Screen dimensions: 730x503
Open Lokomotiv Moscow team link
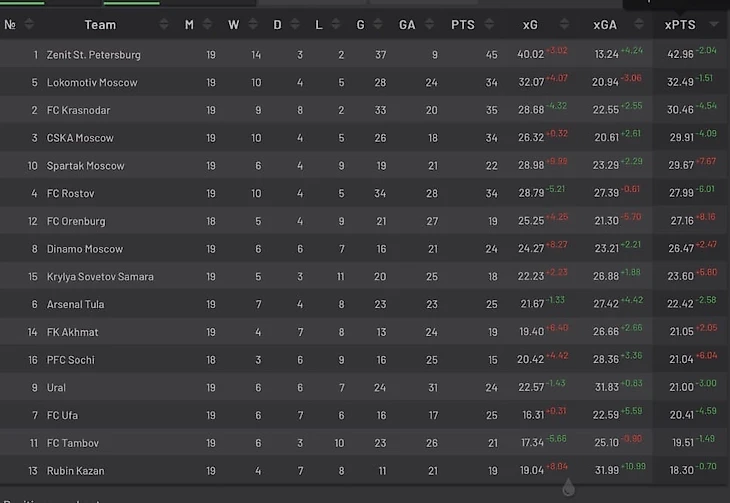[92, 83]
